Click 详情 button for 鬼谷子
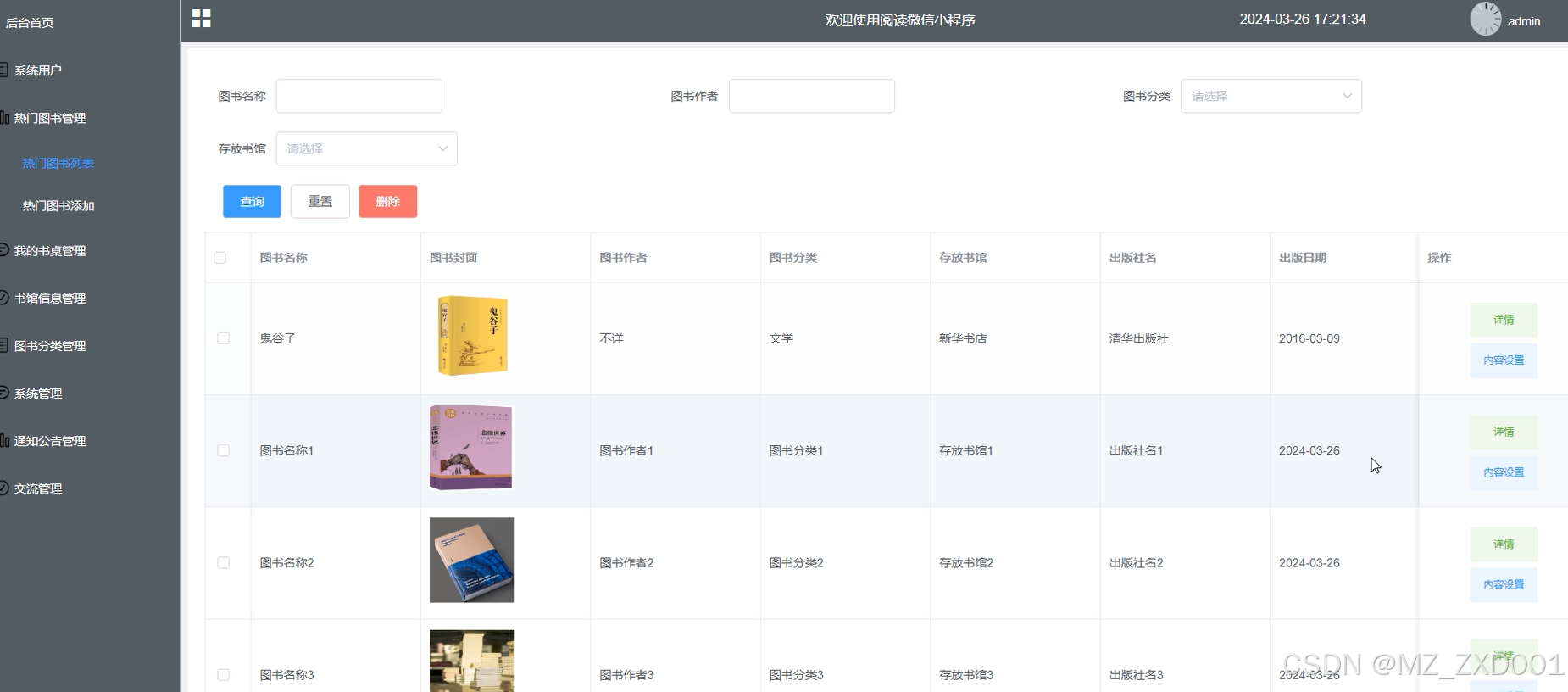The height and width of the screenshot is (692, 1568). (x=1504, y=320)
